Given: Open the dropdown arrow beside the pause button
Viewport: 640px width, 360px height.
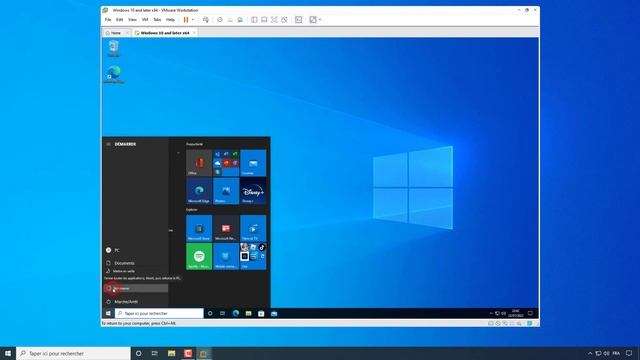Looking at the screenshot, I should (193, 20).
